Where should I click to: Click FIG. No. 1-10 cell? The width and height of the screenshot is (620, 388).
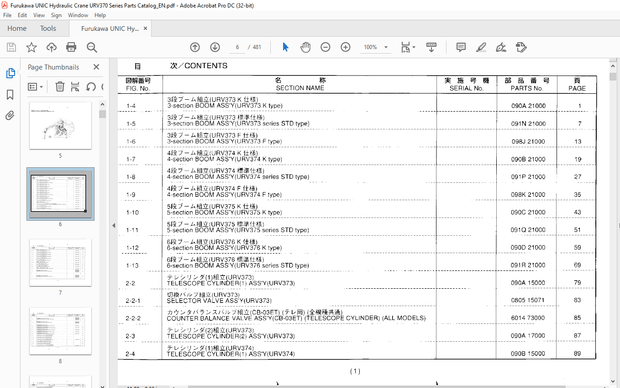point(132,213)
